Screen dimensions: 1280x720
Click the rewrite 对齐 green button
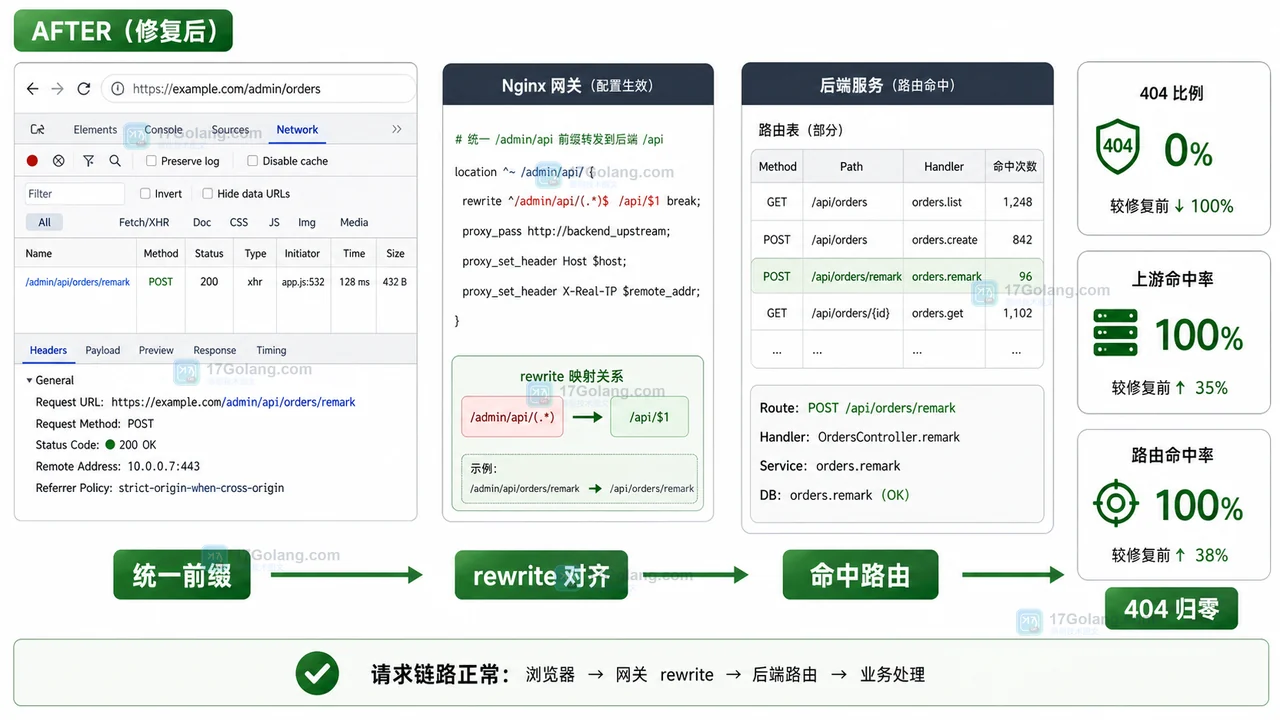(541, 575)
